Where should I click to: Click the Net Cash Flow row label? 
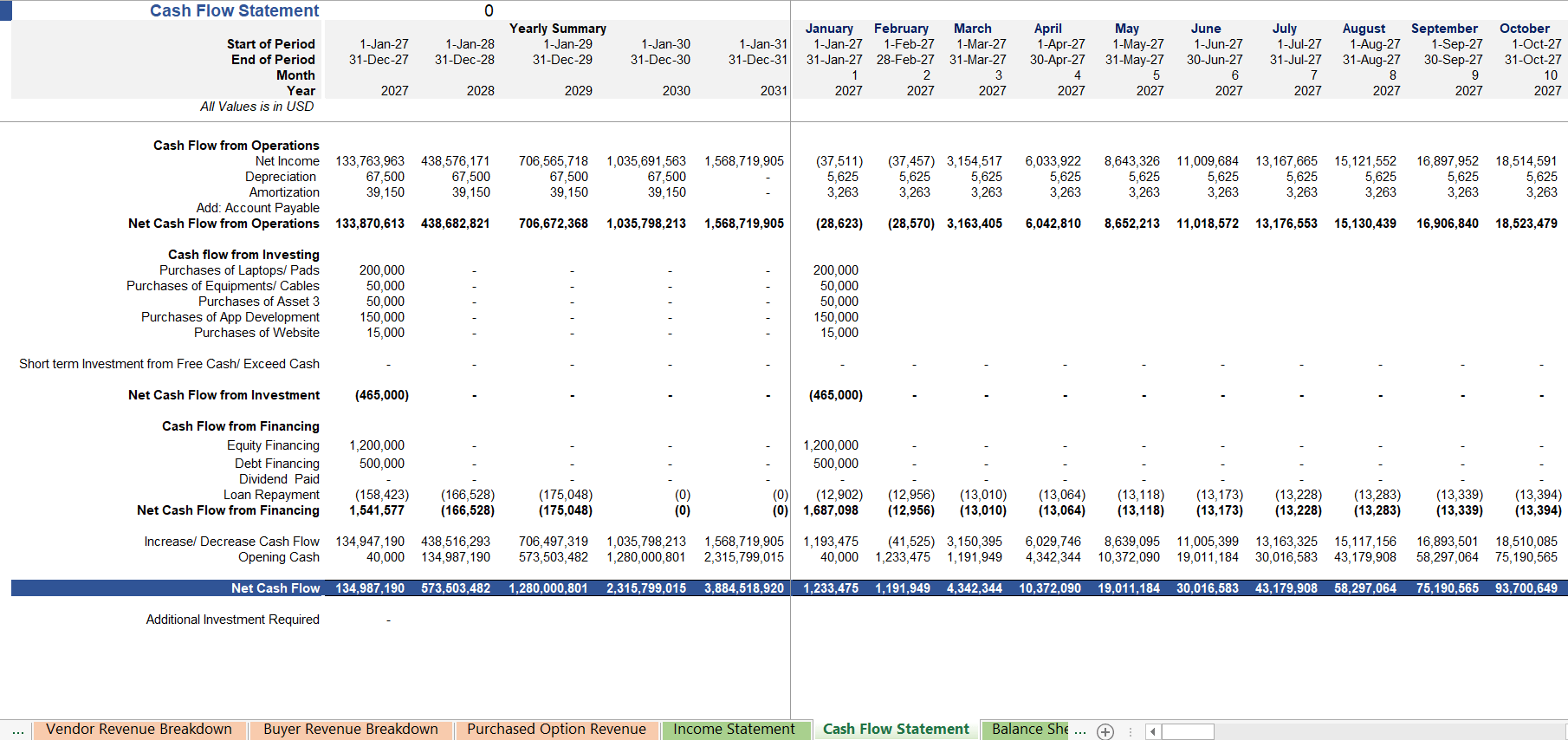coord(275,588)
